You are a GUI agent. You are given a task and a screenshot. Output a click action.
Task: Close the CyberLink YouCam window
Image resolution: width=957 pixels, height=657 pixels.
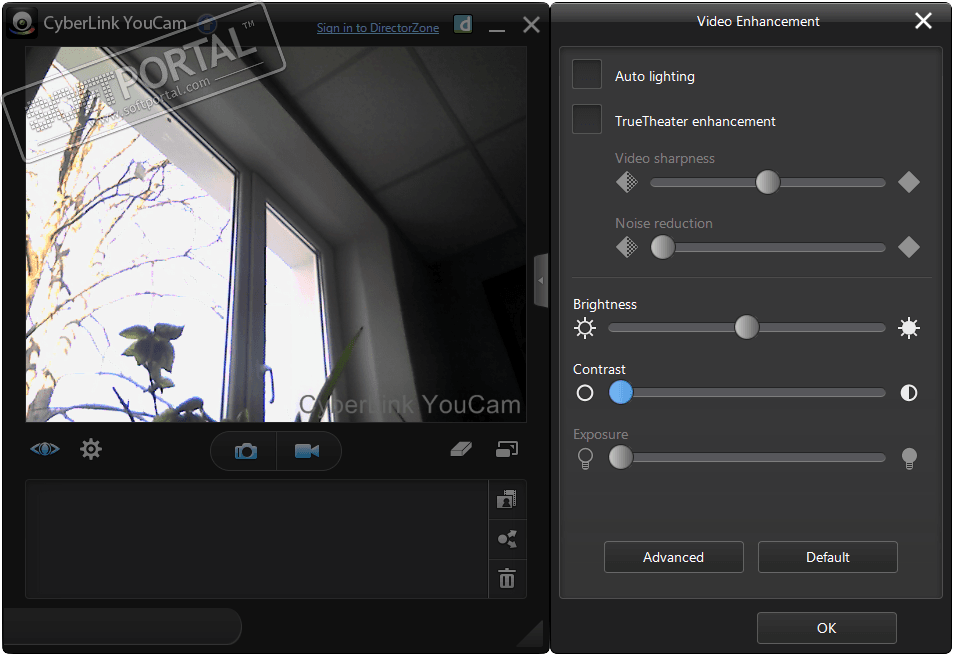532,25
